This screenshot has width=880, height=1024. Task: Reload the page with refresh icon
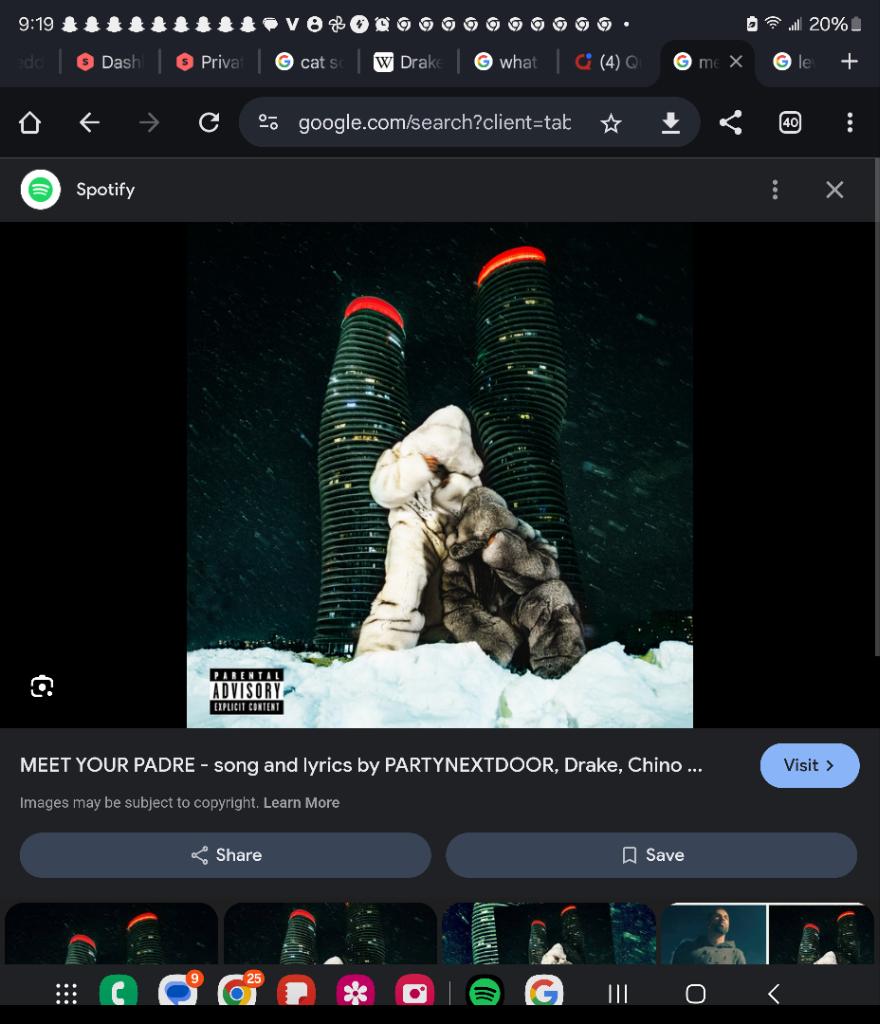tap(209, 122)
